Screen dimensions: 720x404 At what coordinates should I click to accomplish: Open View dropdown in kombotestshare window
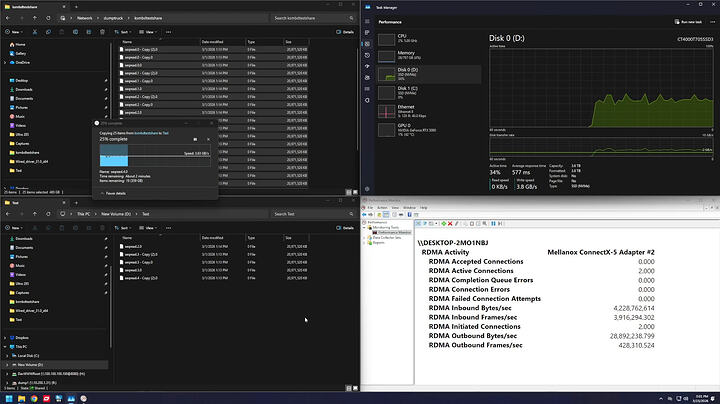[x=148, y=32]
